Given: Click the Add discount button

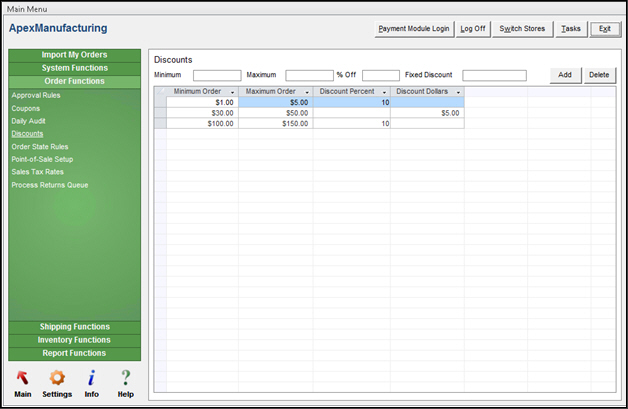Looking at the screenshot, I should 565,75.
